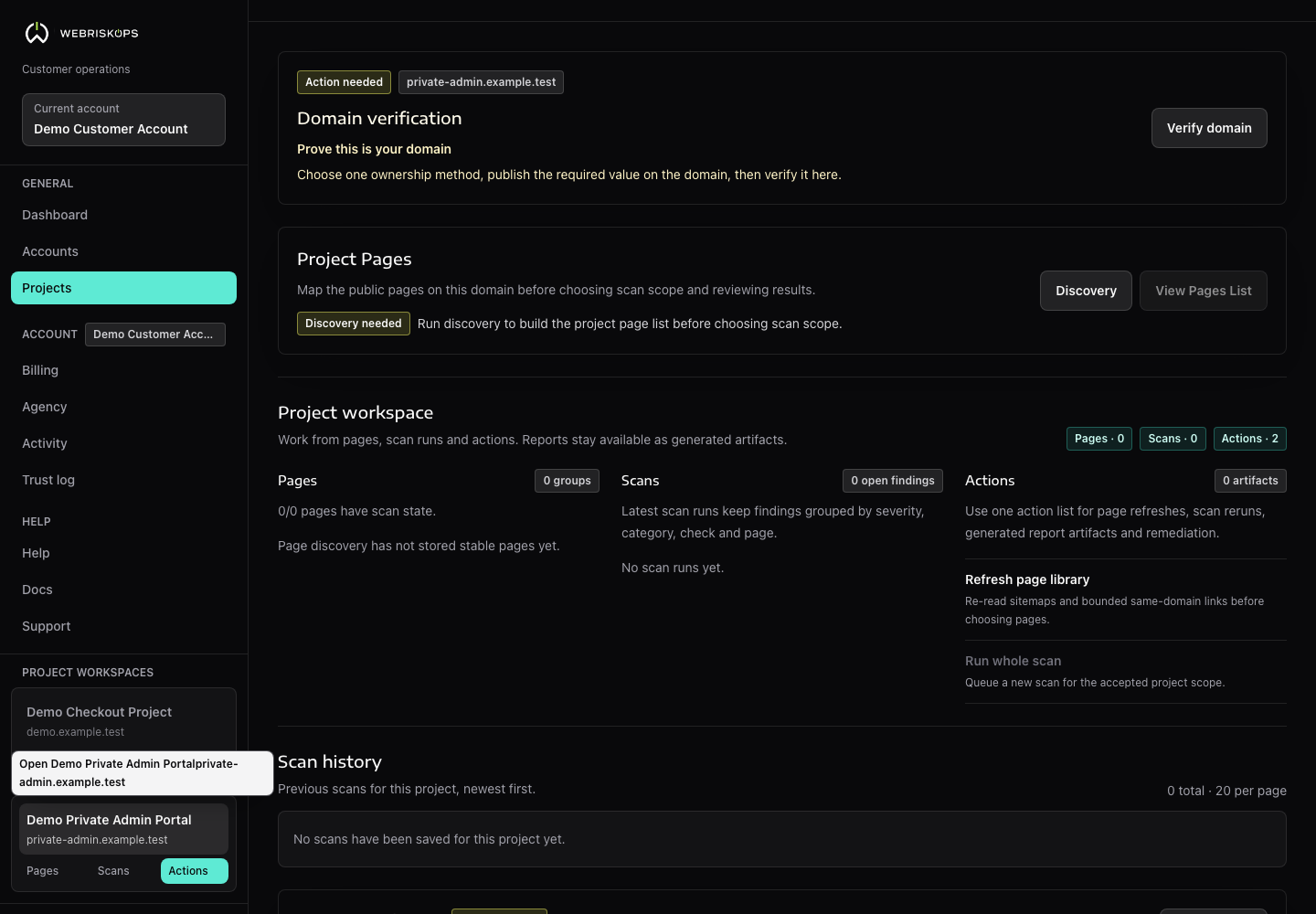Click the Project Pages heading

click(x=355, y=259)
